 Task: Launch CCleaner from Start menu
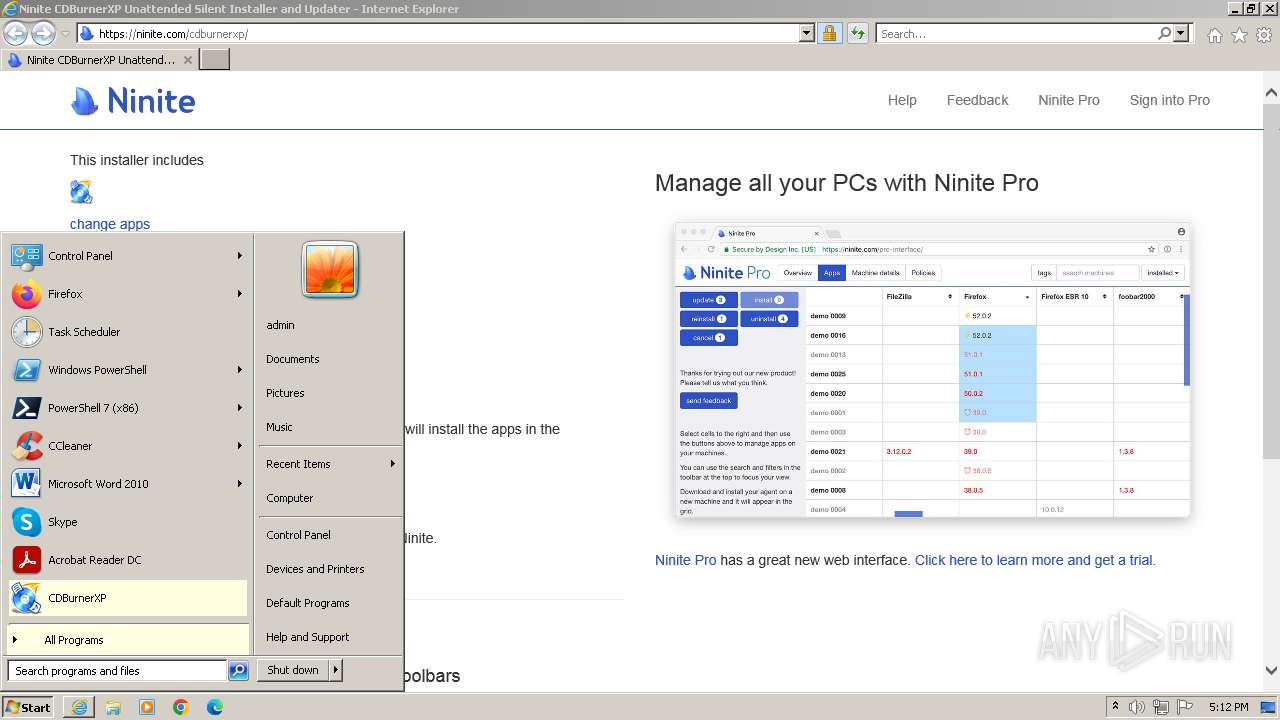coord(128,446)
